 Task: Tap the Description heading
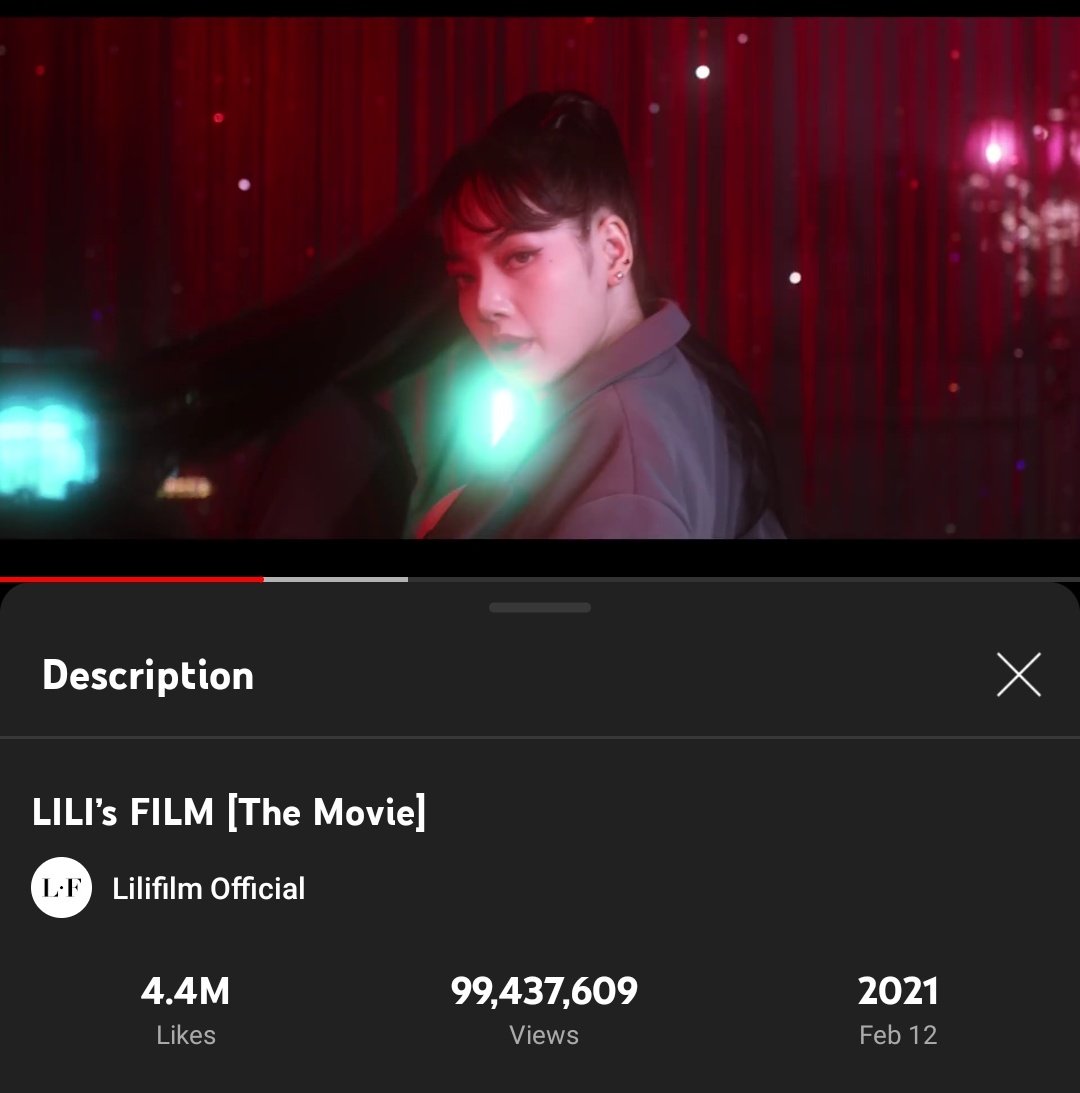point(148,675)
